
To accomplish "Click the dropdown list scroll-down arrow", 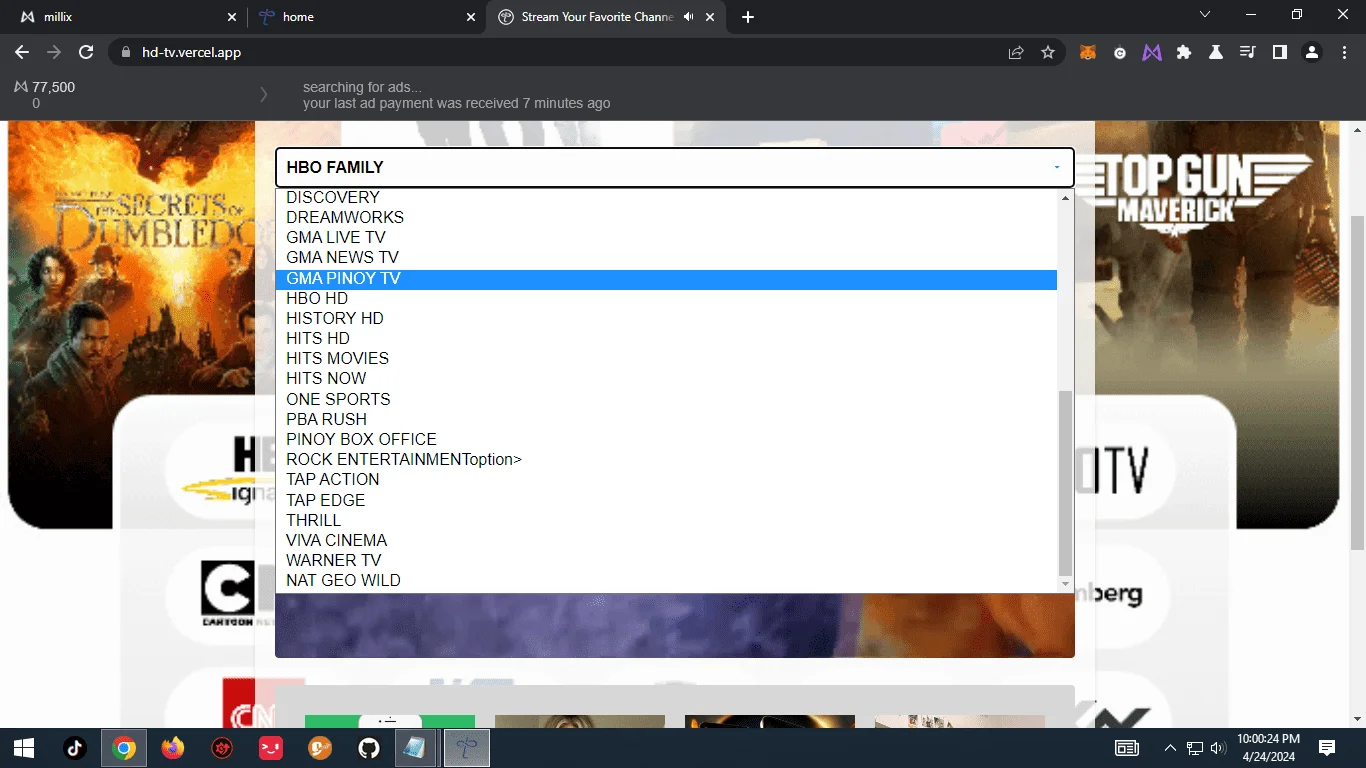I will [x=1065, y=584].
